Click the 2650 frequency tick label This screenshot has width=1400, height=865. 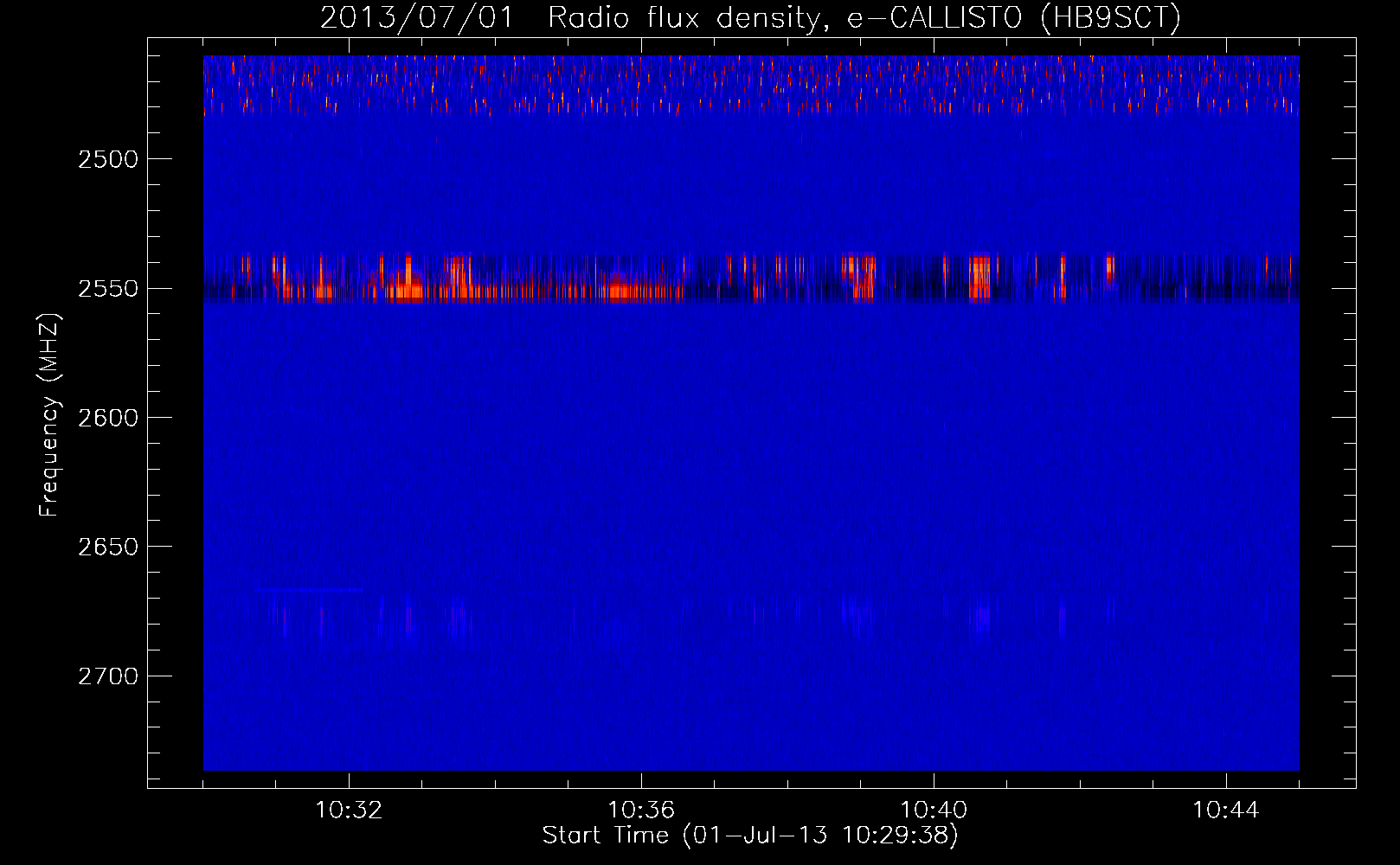tap(108, 547)
